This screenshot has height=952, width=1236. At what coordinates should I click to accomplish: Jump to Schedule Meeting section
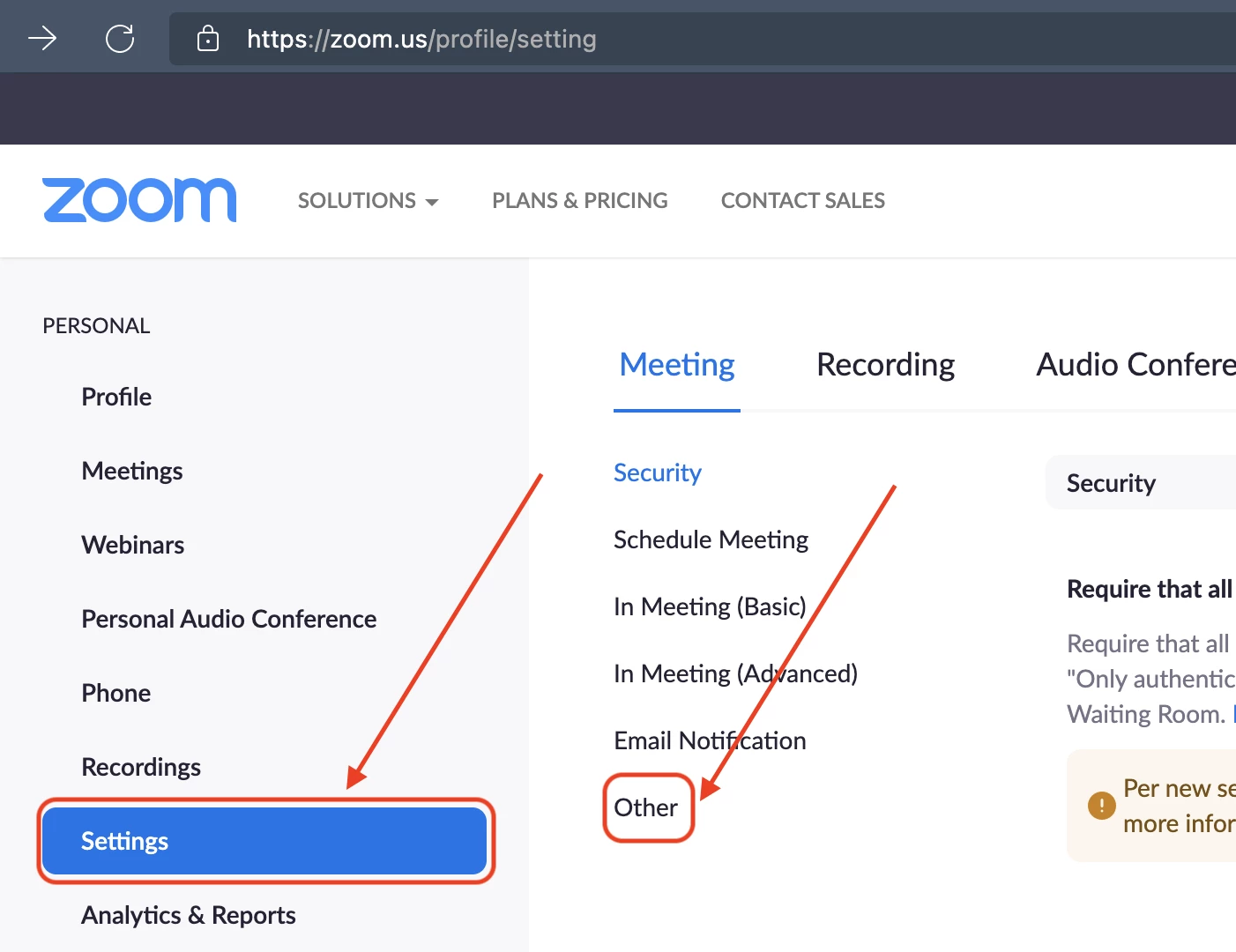click(711, 539)
